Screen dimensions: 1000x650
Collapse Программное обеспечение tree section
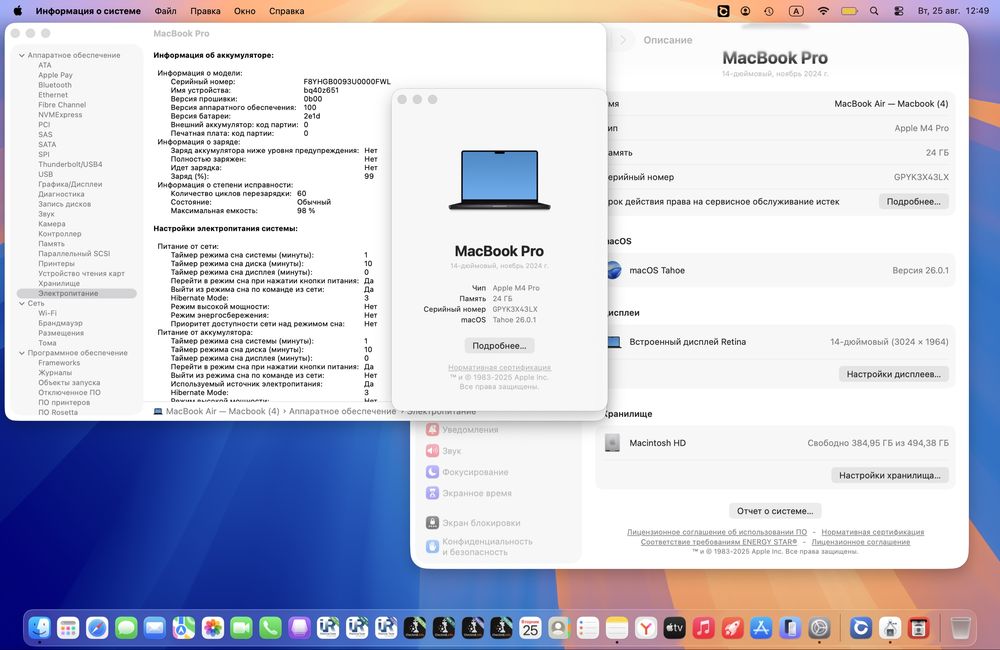[22, 353]
